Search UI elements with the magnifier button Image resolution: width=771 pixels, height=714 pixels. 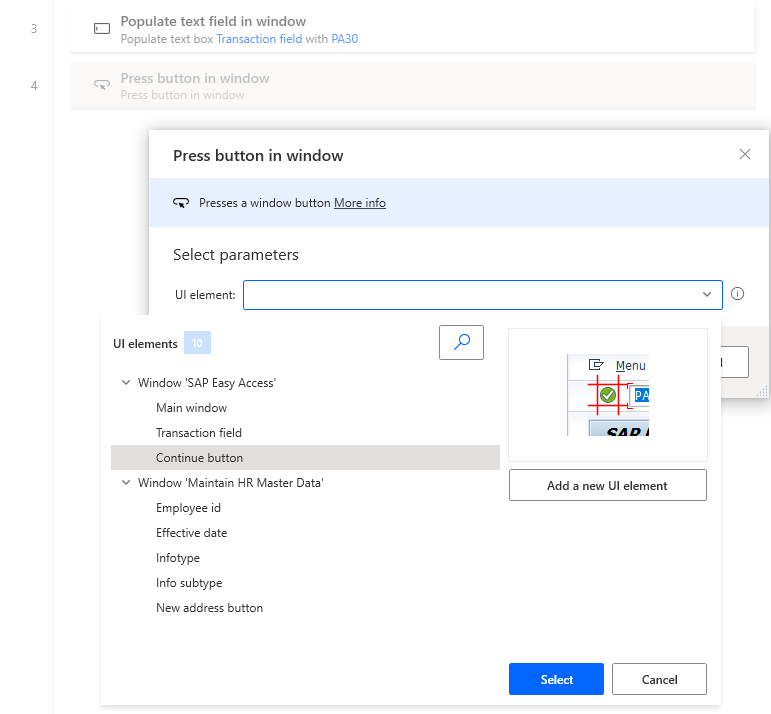[461, 342]
